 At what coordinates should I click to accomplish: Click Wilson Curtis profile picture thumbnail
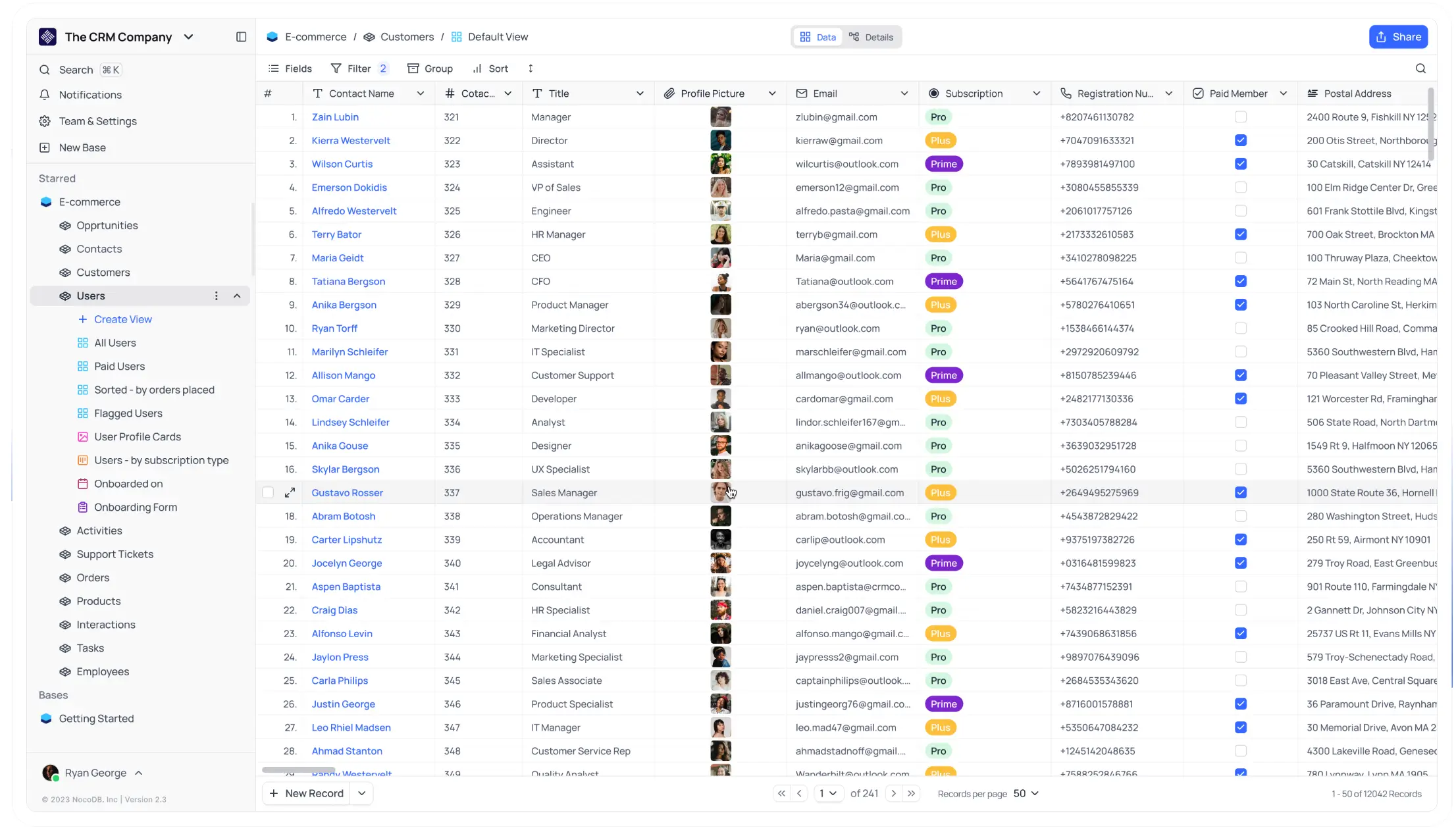[x=720, y=164]
